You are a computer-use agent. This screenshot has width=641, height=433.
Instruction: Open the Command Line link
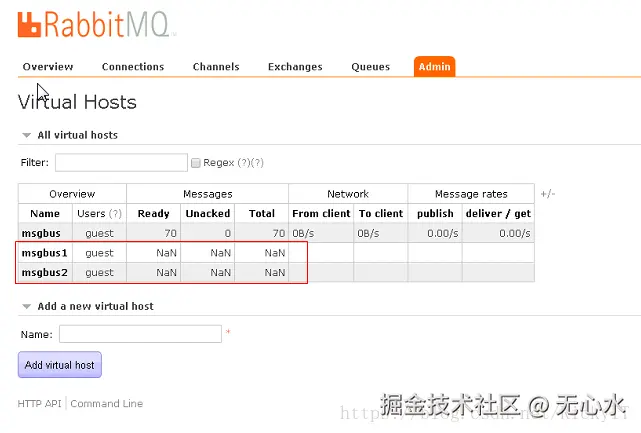pos(107,404)
